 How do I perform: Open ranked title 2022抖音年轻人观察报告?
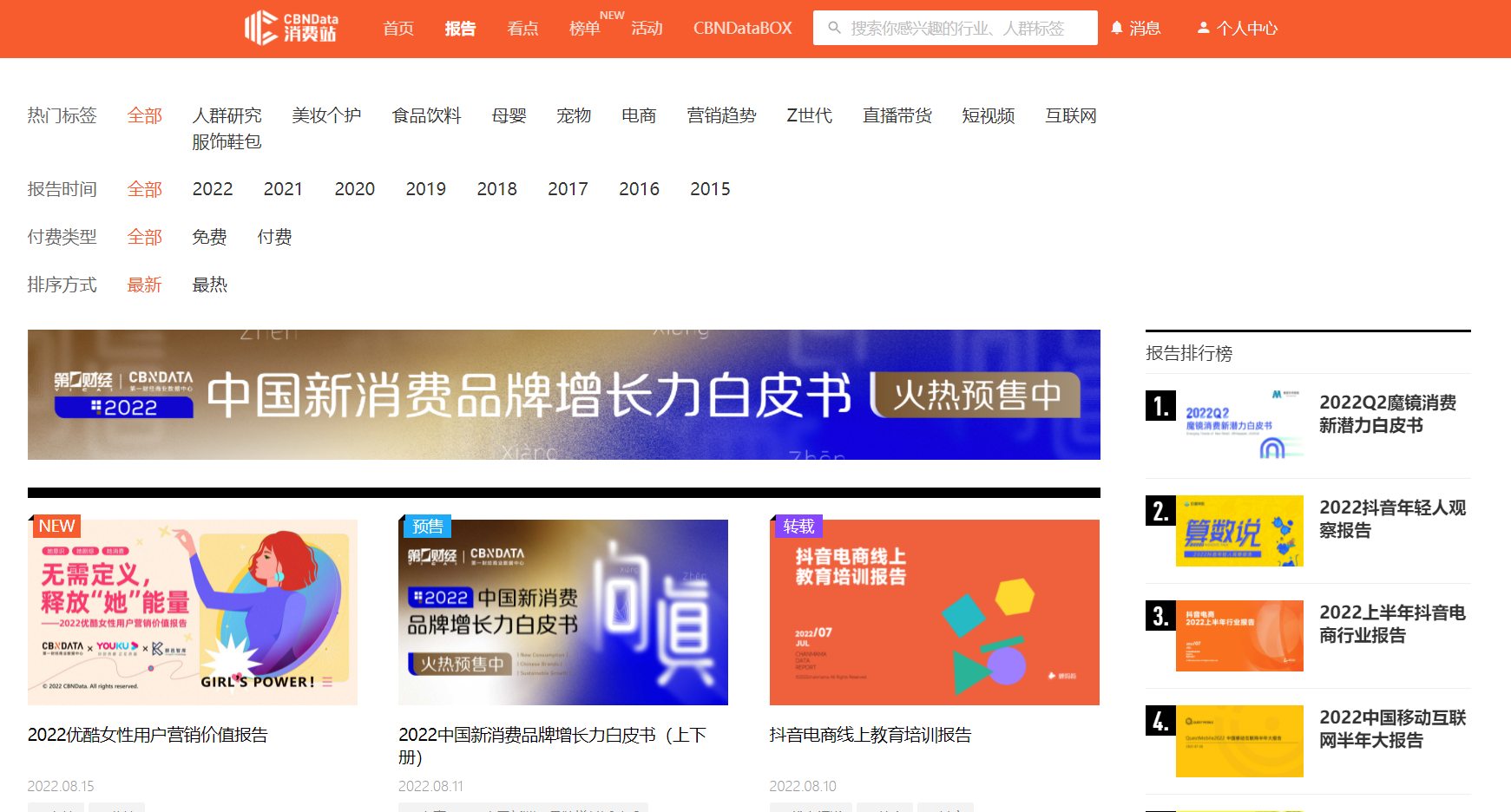tap(1393, 519)
